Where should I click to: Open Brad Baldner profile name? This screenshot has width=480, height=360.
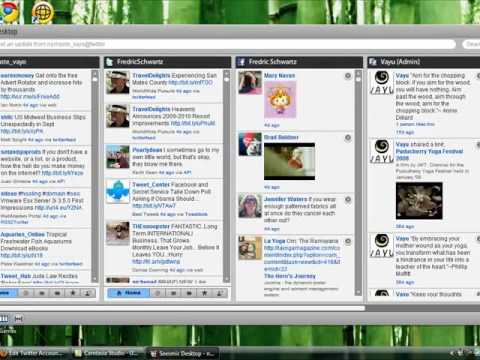[x=281, y=137]
